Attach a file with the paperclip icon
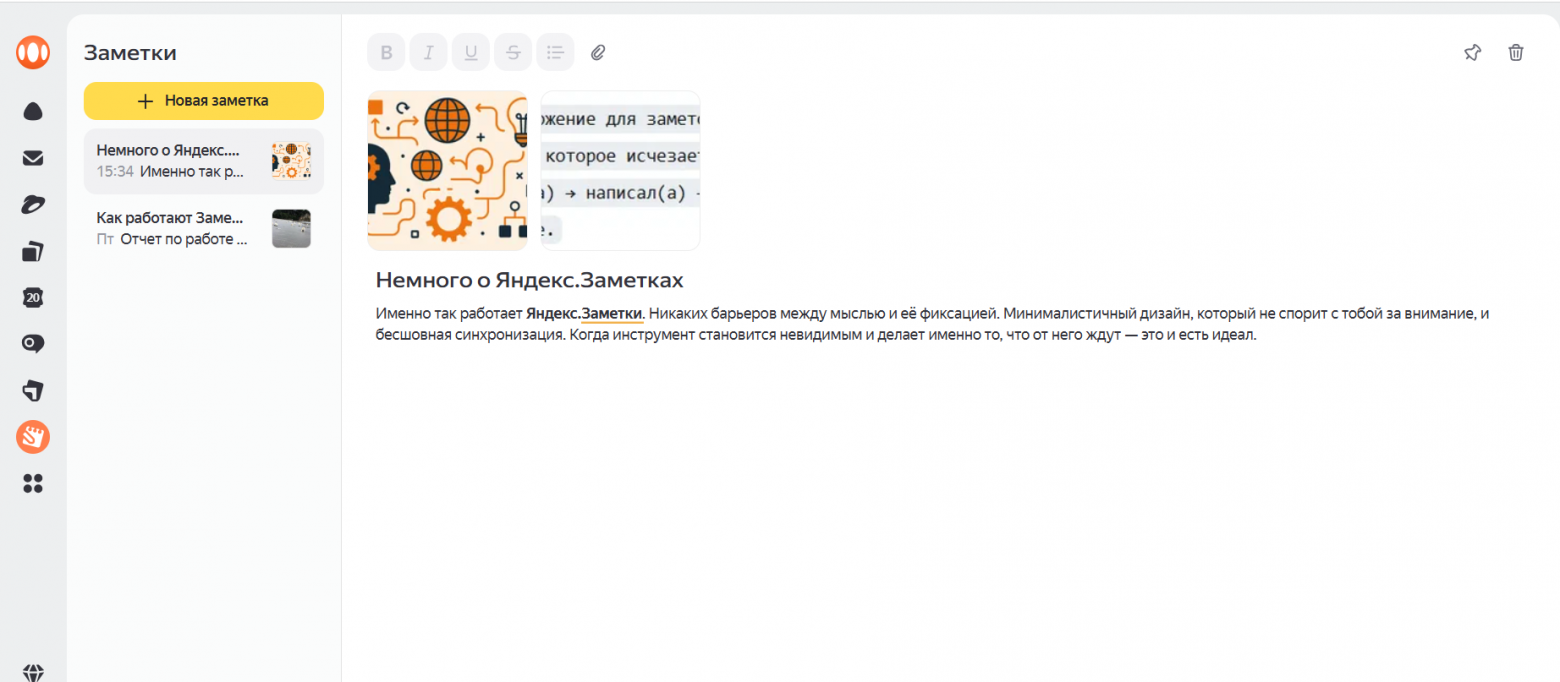Viewport: 1560px width, 682px height. pos(598,52)
